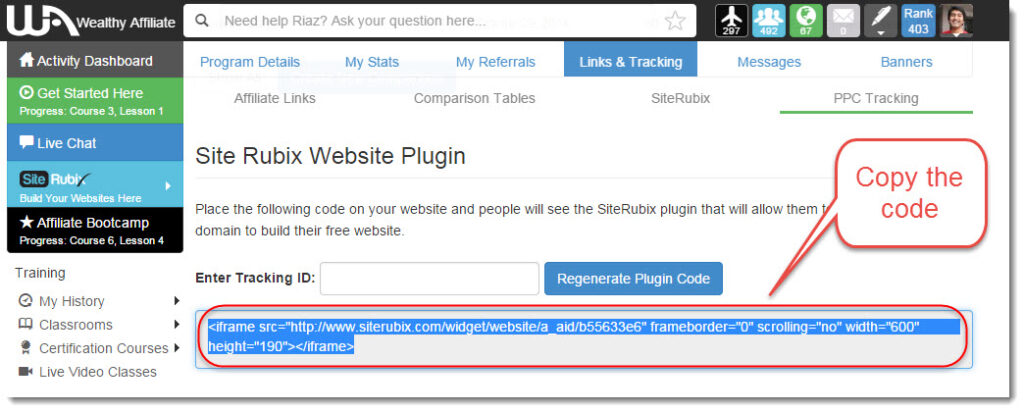Click the My History clock icon

point(25,300)
